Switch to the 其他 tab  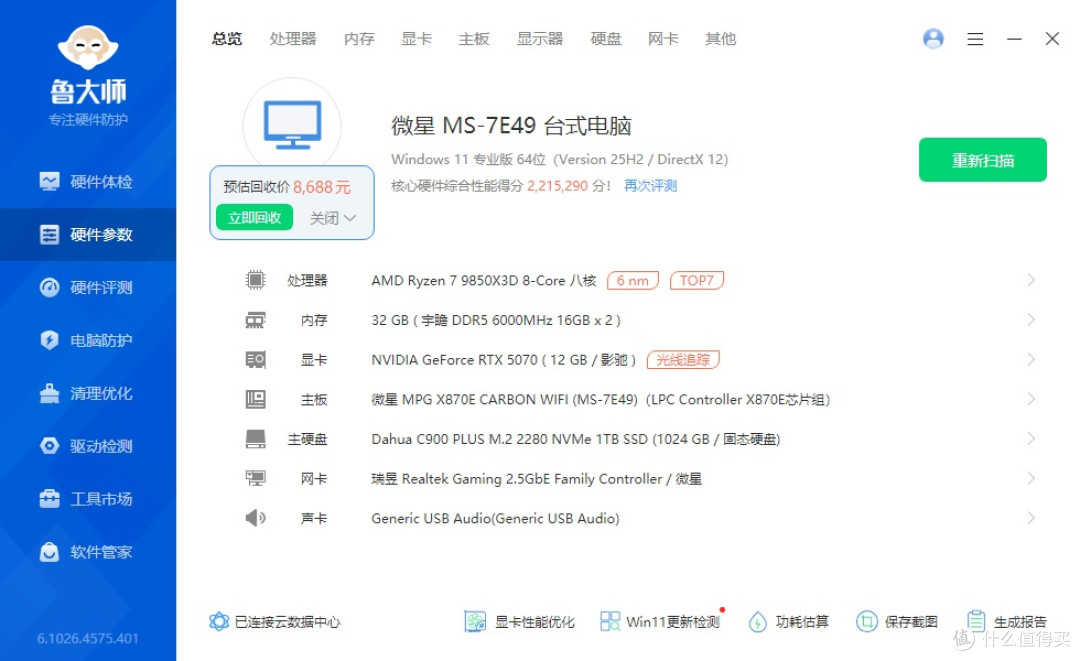pos(720,39)
